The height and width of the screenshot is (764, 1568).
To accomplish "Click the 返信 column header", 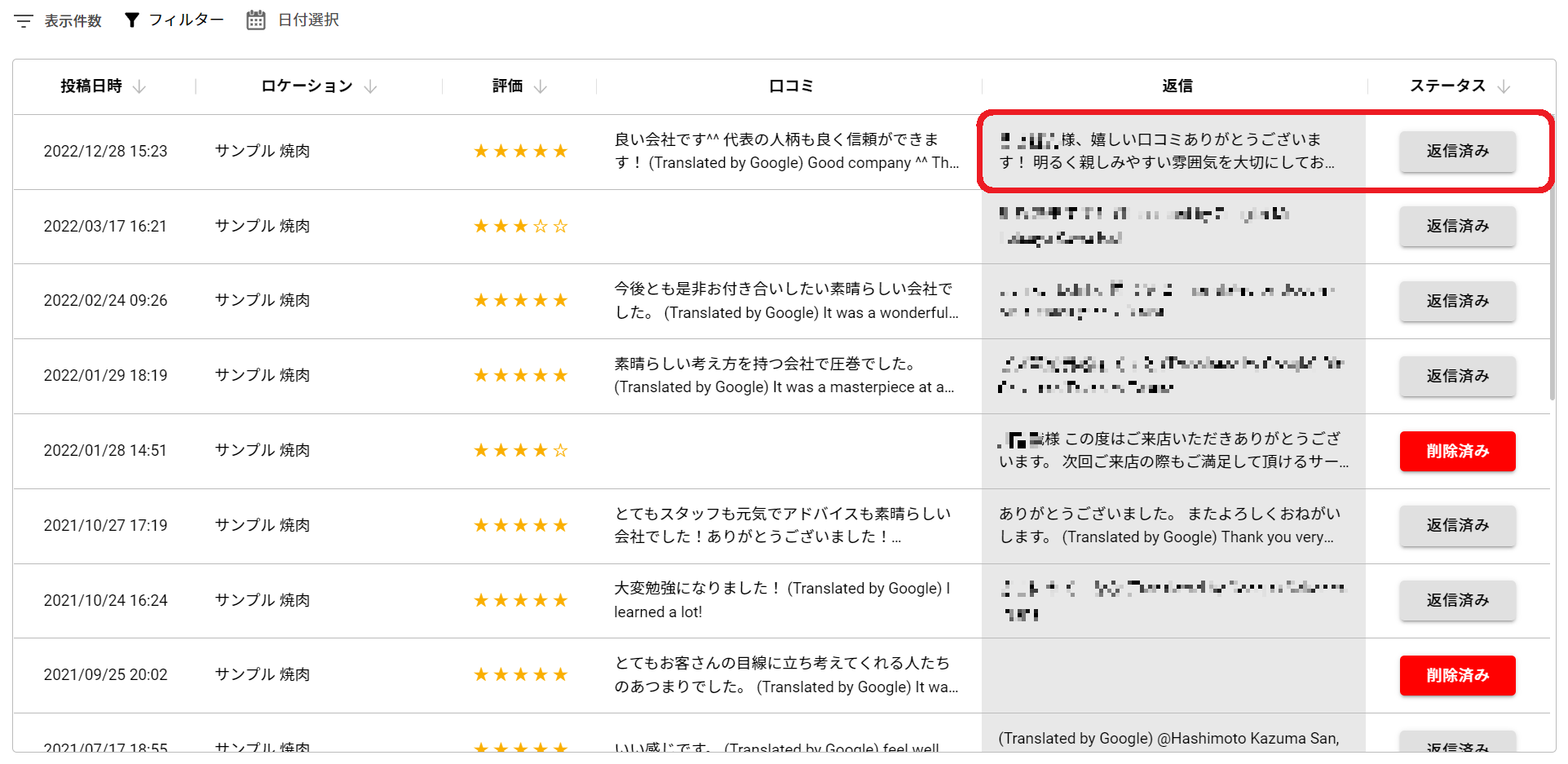I will pos(1177,86).
